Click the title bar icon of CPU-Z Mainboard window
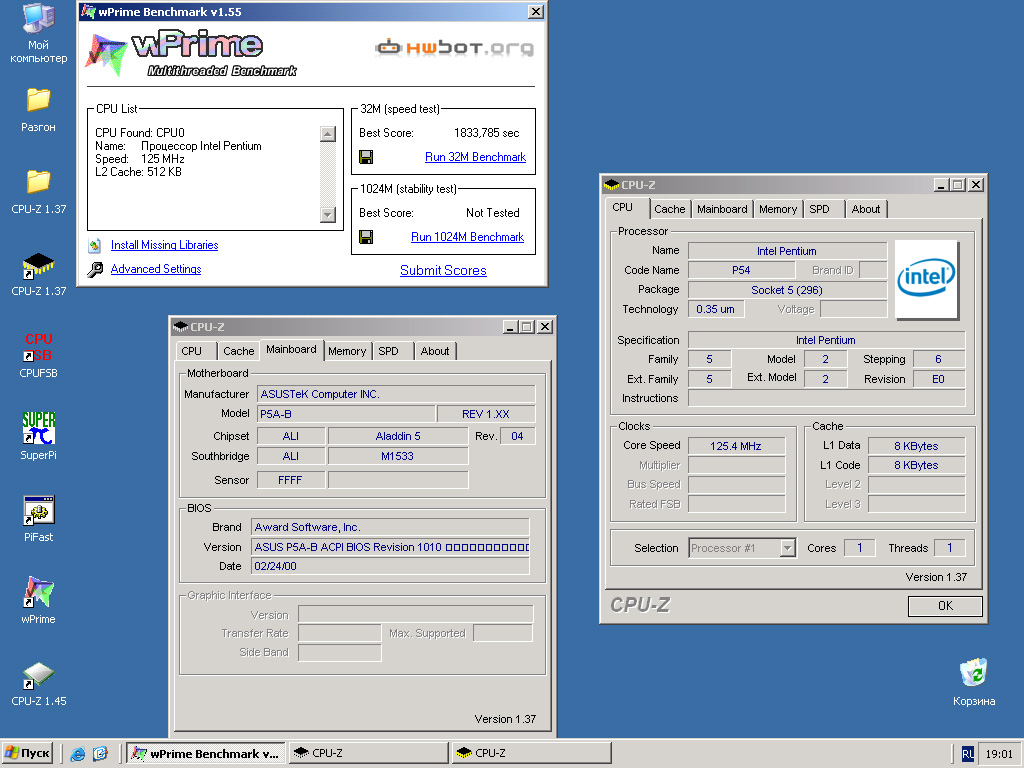Screen dimensions: 1024x768 tap(180, 327)
